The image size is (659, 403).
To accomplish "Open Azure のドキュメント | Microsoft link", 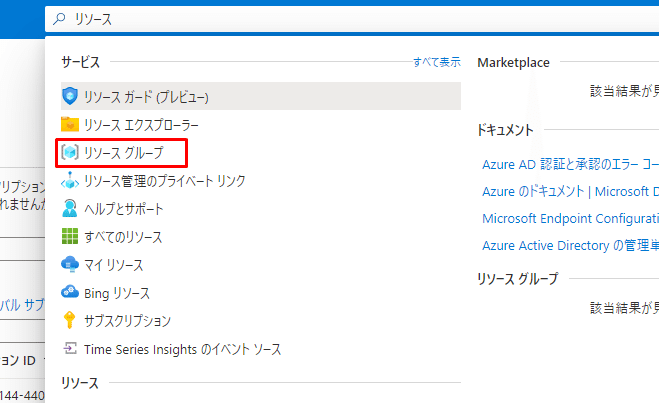I will click(570, 191).
